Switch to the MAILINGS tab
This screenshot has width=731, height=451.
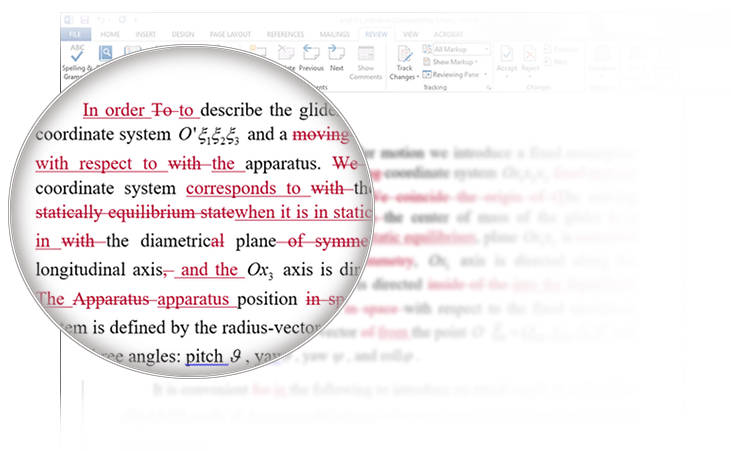point(334,35)
